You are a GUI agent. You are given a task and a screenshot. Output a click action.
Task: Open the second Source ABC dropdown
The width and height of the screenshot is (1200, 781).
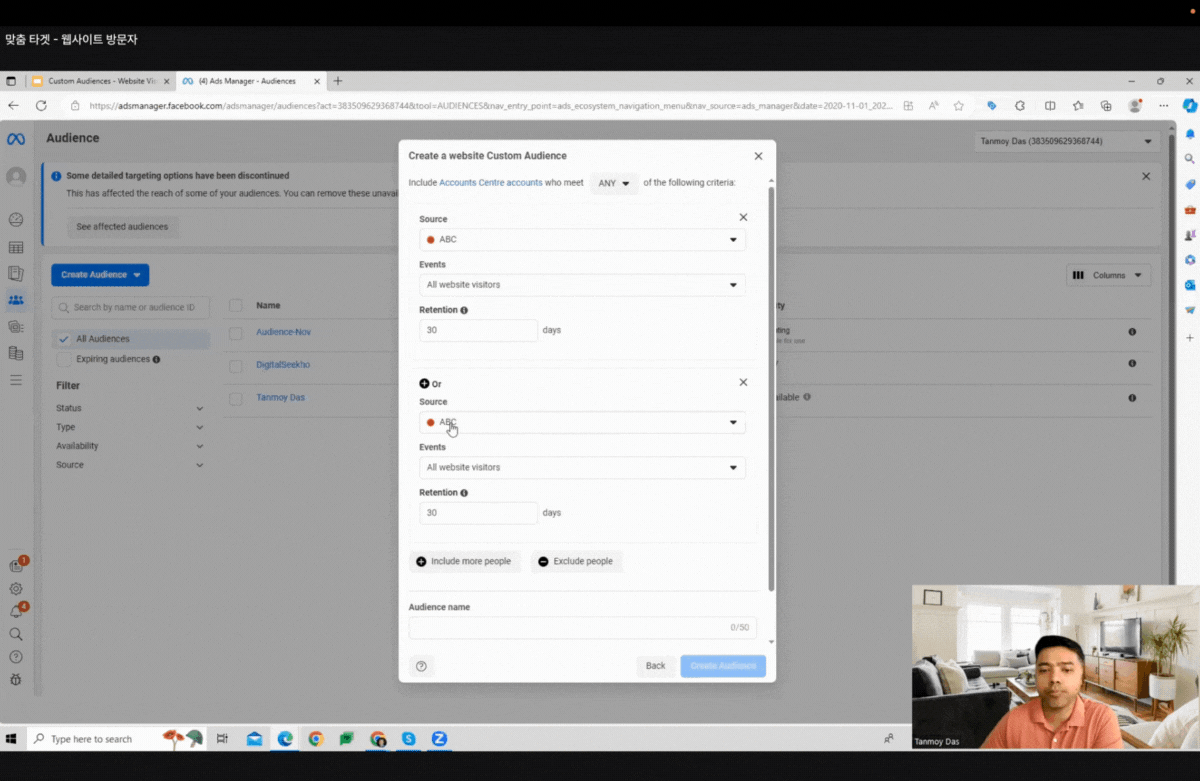pos(582,422)
